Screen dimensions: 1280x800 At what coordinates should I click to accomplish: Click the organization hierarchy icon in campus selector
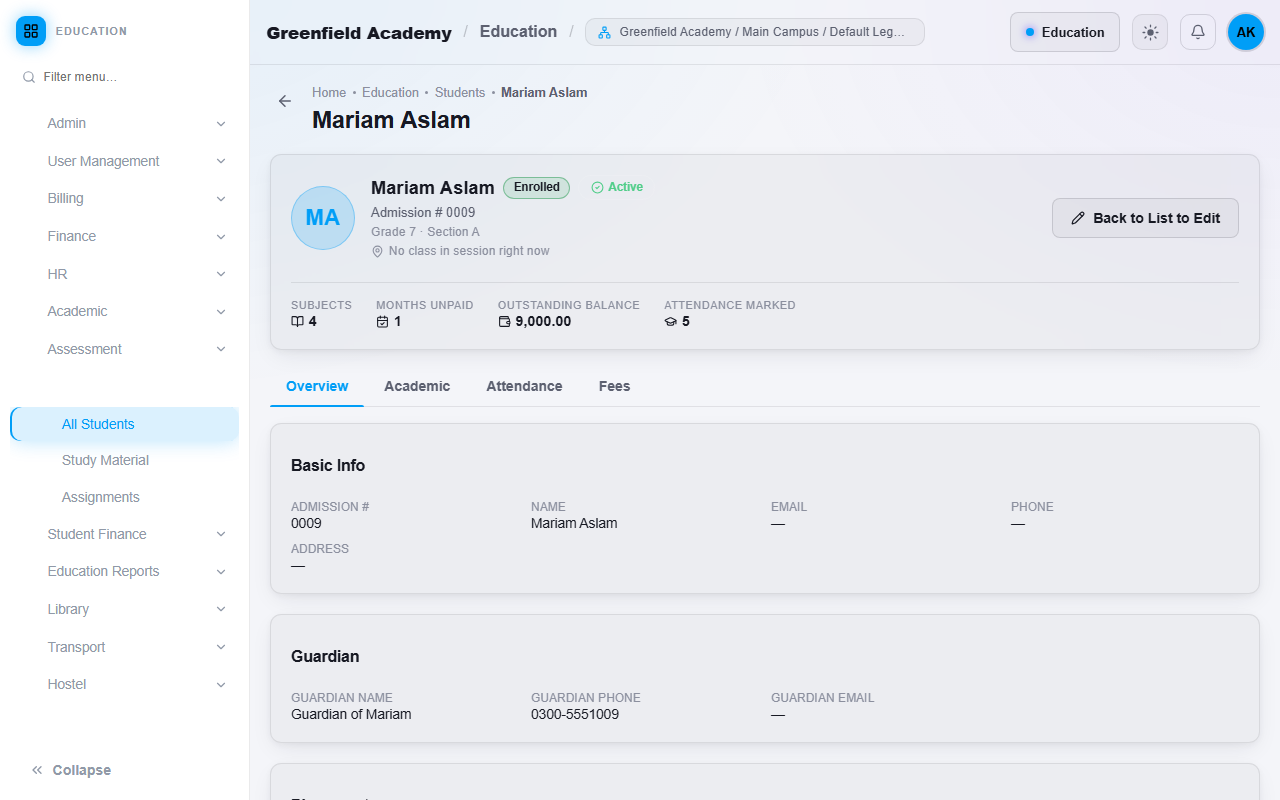coord(604,32)
